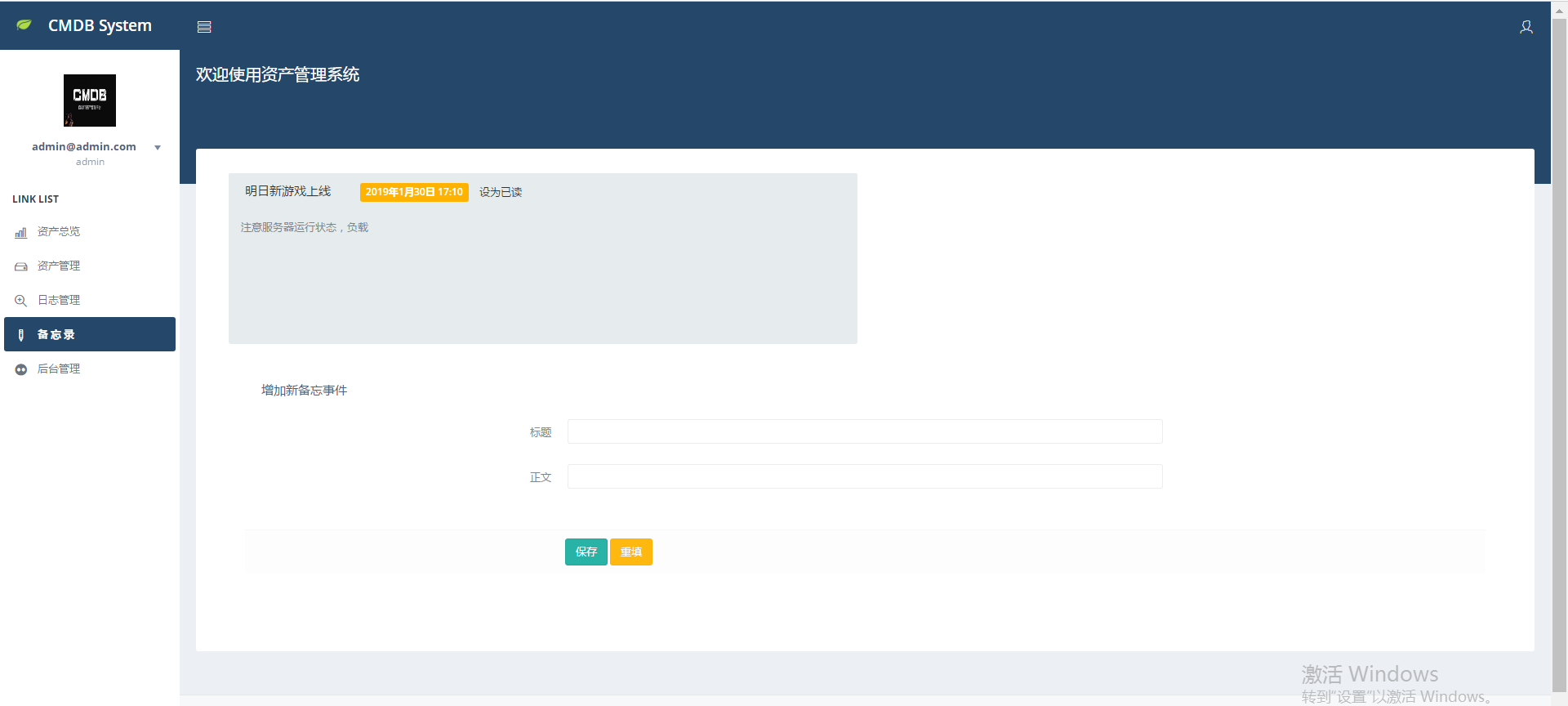Image resolution: width=1568 pixels, height=706 pixels.
Task: Click the memo title 明日新游戏上线
Action: [287, 191]
